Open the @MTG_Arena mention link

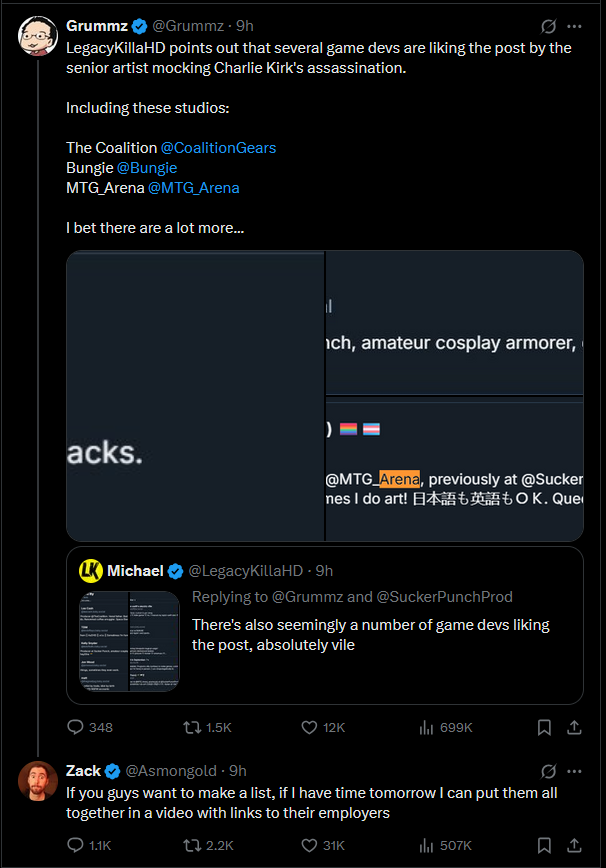click(194, 188)
